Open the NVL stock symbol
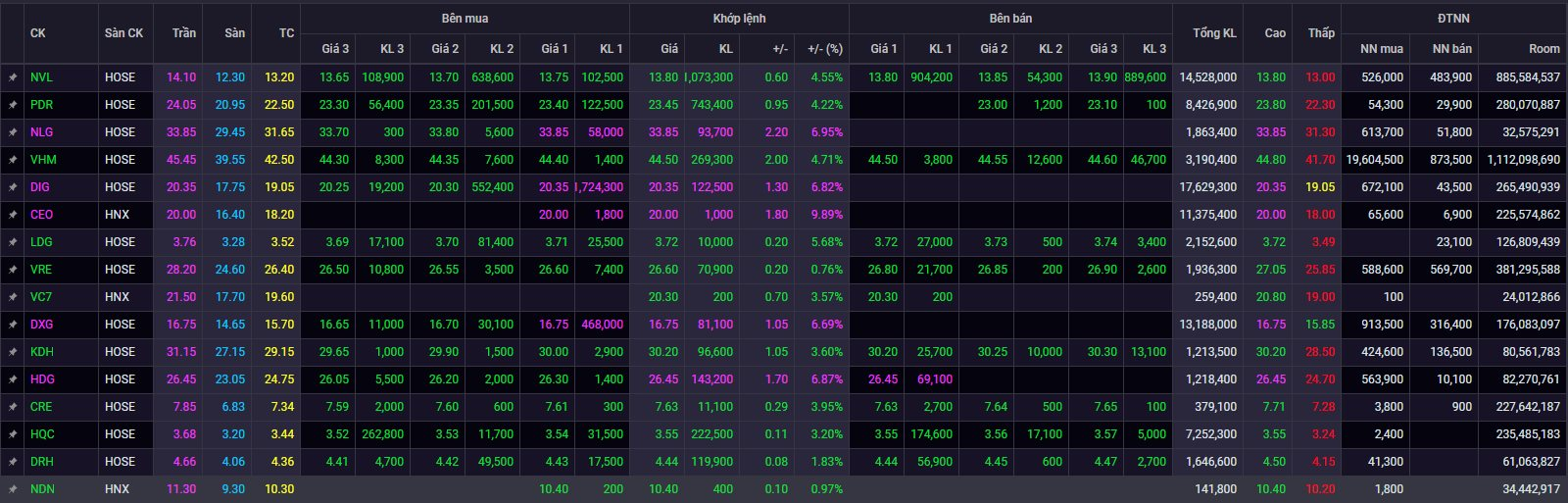The width and height of the screenshot is (1568, 503). click(x=41, y=77)
